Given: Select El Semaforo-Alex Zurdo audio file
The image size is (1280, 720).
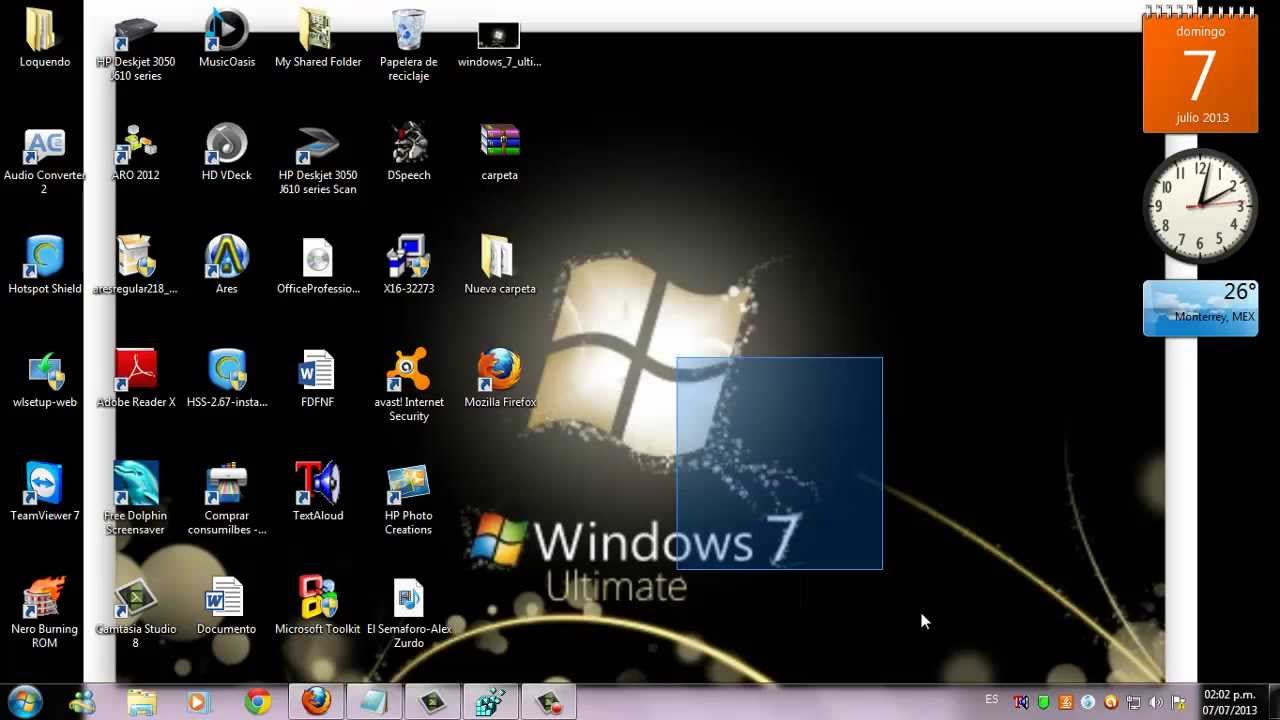Looking at the screenshot, I should (408, 612).
